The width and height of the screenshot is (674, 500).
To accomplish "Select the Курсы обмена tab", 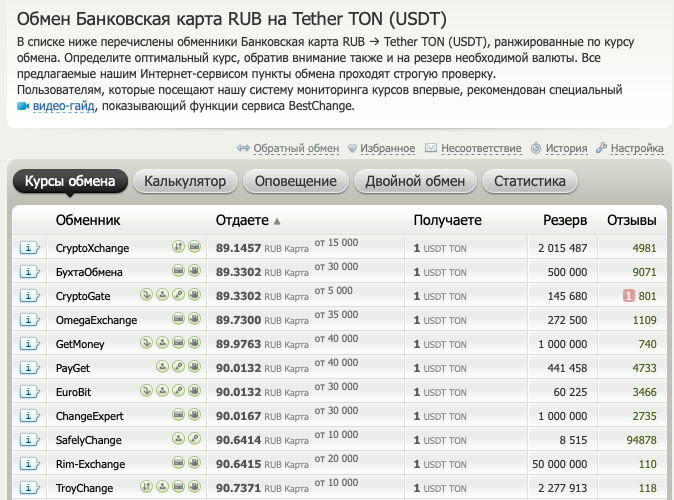I will [x=70, y=181].
